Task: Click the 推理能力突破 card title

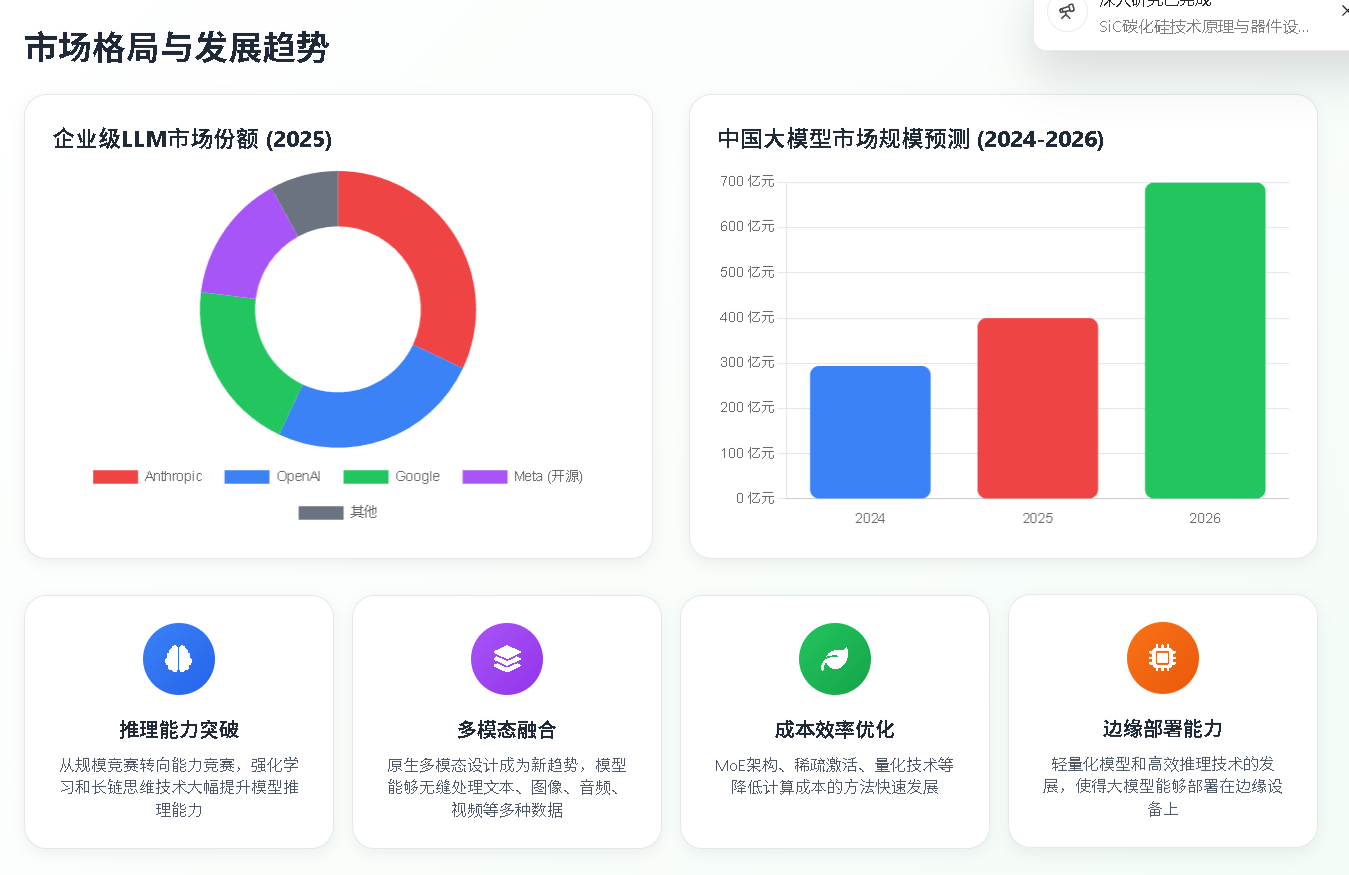Action: (179, 729)
